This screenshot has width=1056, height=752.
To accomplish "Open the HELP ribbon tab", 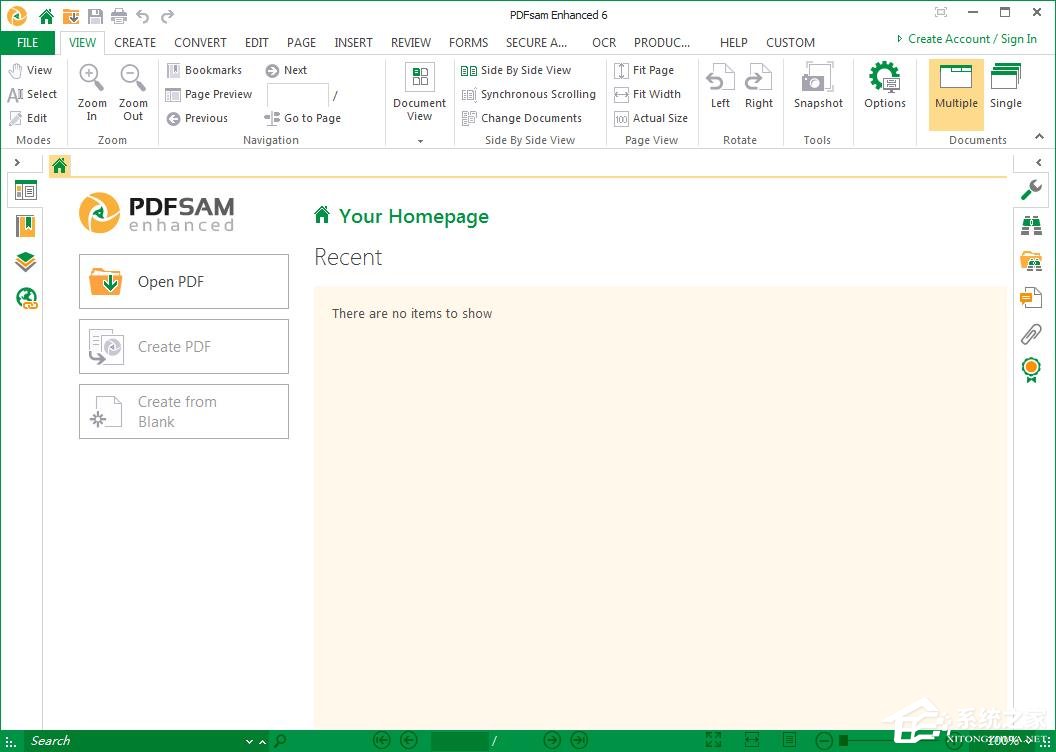I will [x=733, y=42].
